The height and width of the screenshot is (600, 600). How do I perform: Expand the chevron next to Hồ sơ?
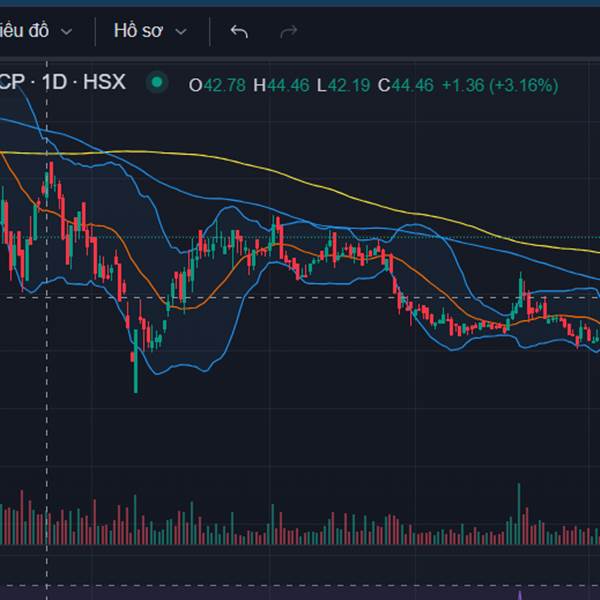point(181,32)
